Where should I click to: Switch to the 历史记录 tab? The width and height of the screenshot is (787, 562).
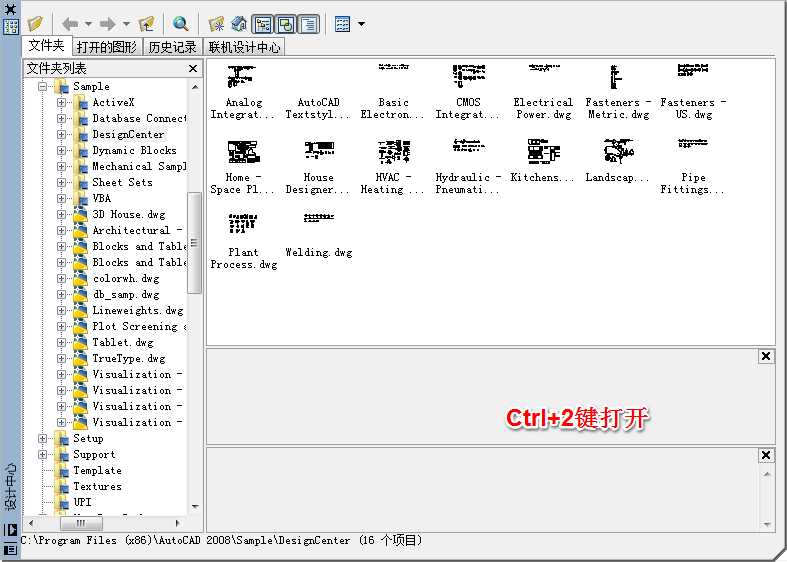click(172, 47)
